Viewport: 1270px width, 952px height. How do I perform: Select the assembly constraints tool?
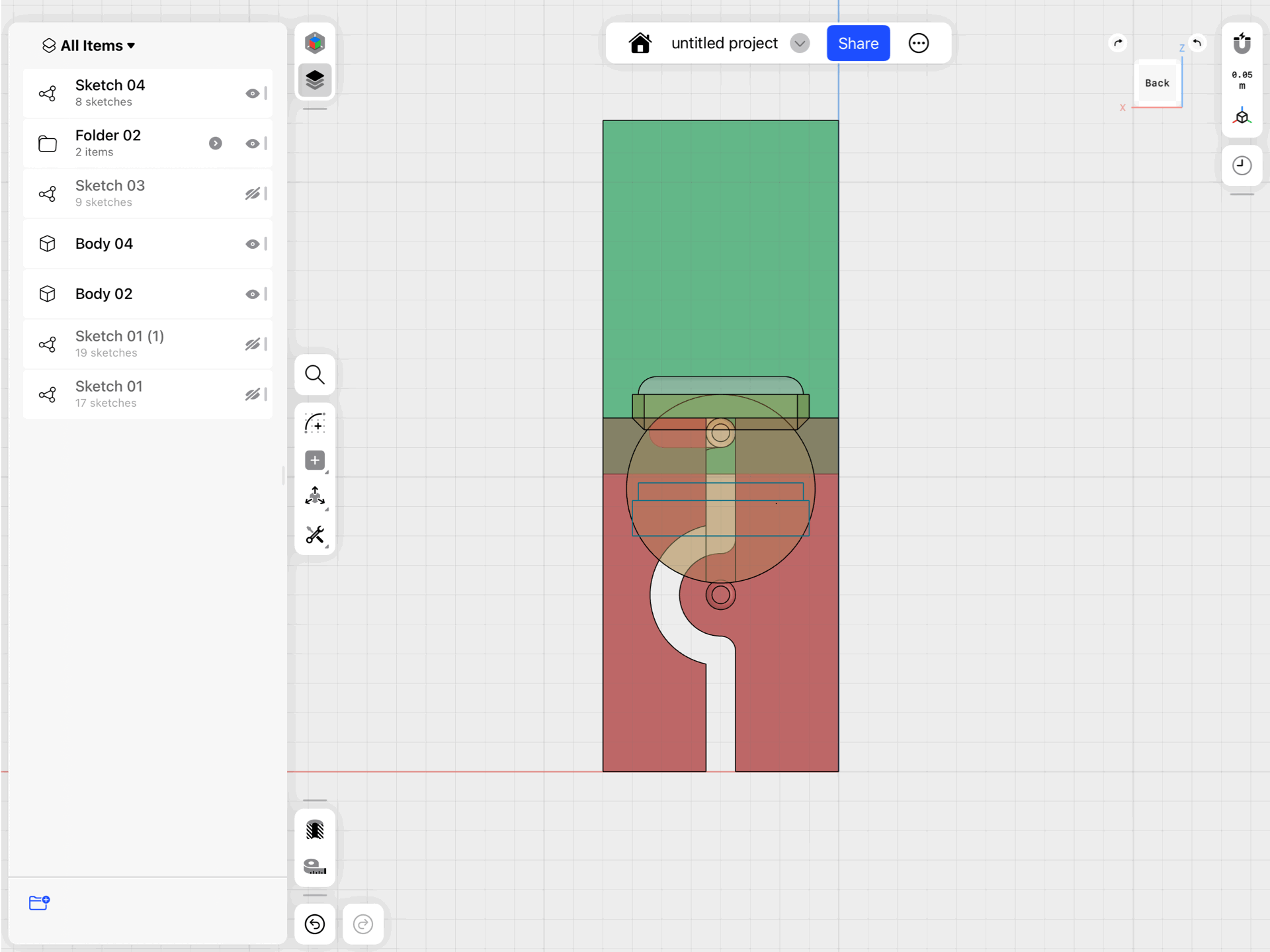(314, 498)
